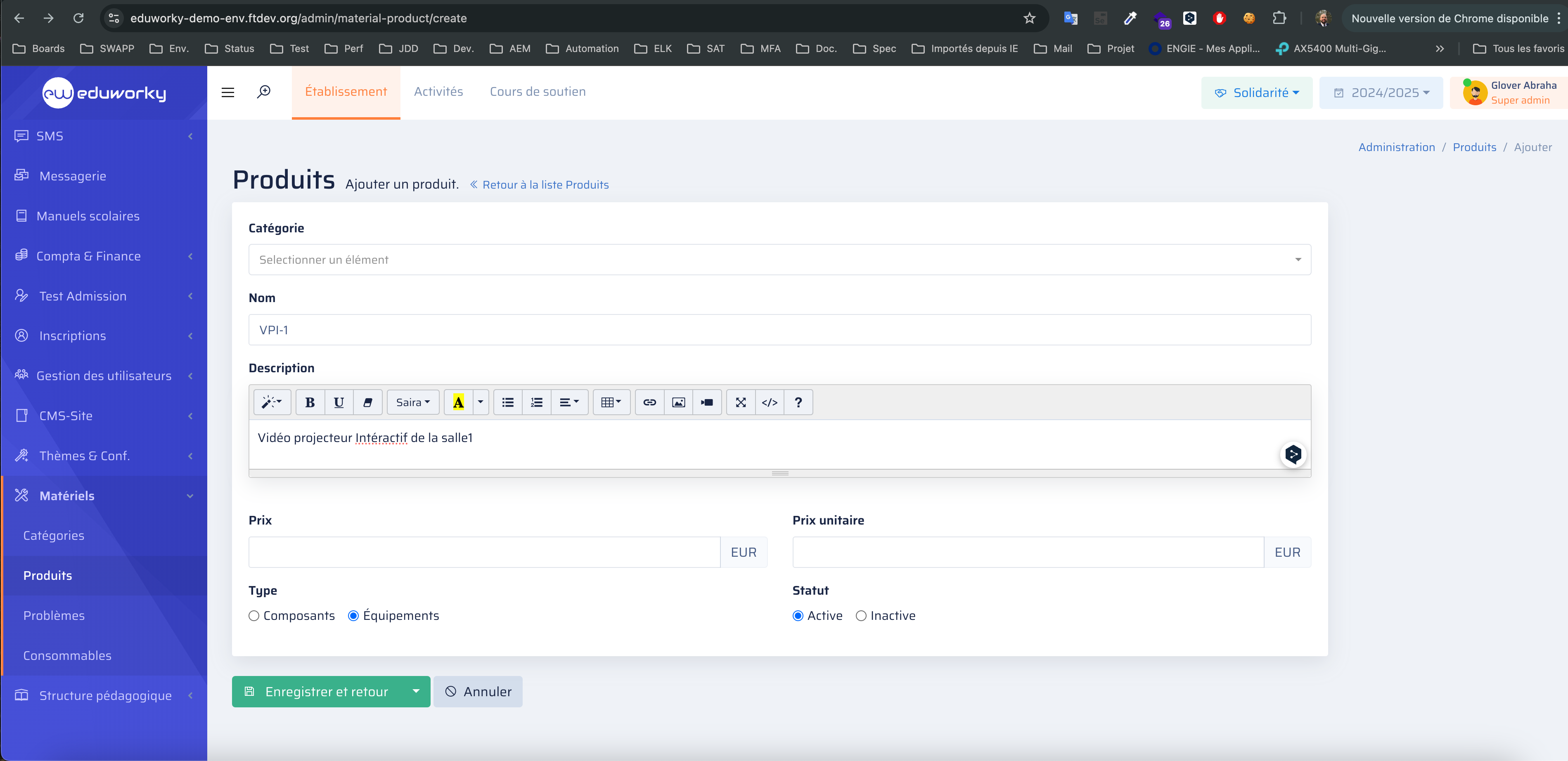The height and width of the screenshot is (761, 1568).
Task: Click the unordered list icon
Action: click(508, 402)
